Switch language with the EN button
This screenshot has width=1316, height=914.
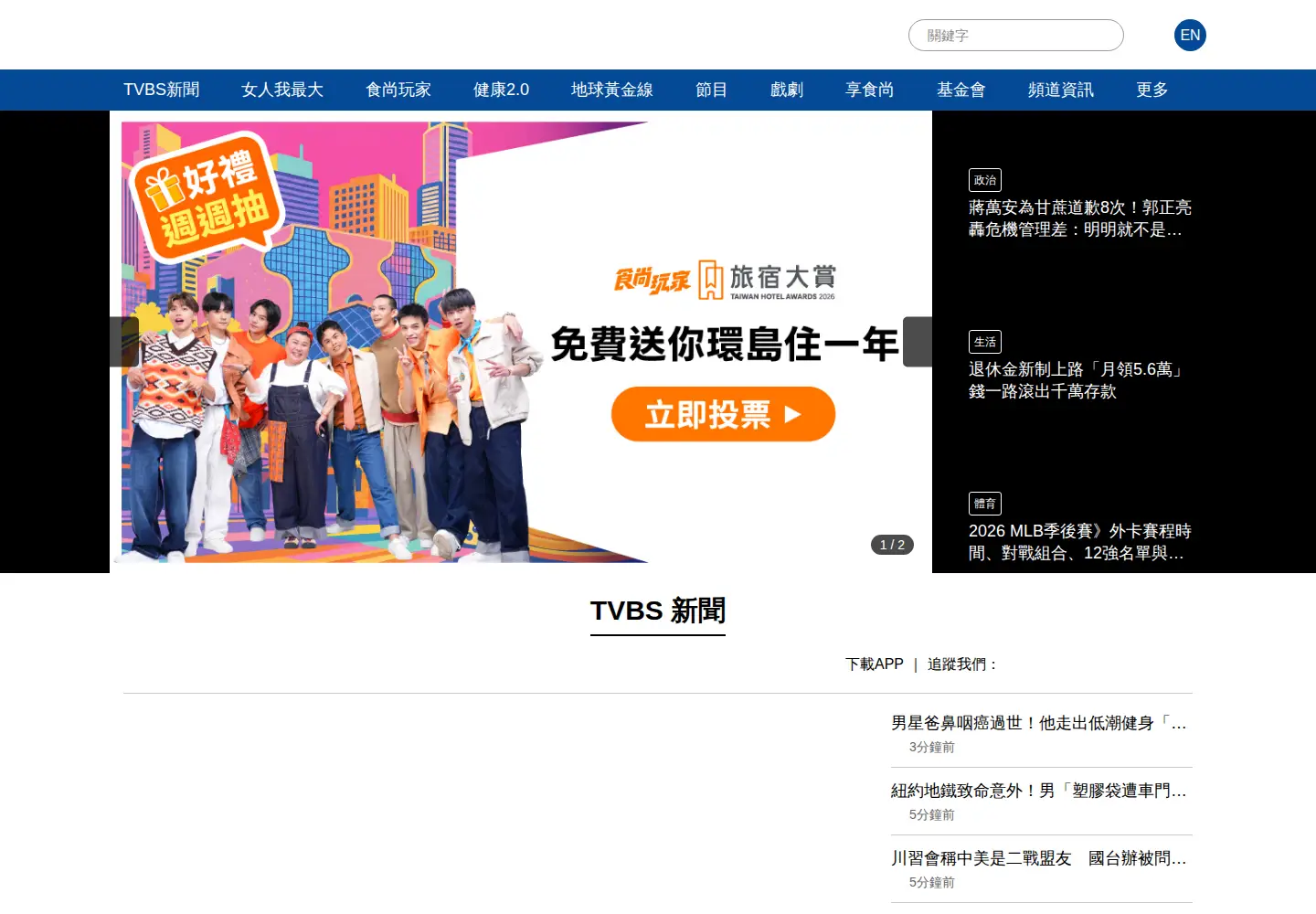coord(1190,36)
